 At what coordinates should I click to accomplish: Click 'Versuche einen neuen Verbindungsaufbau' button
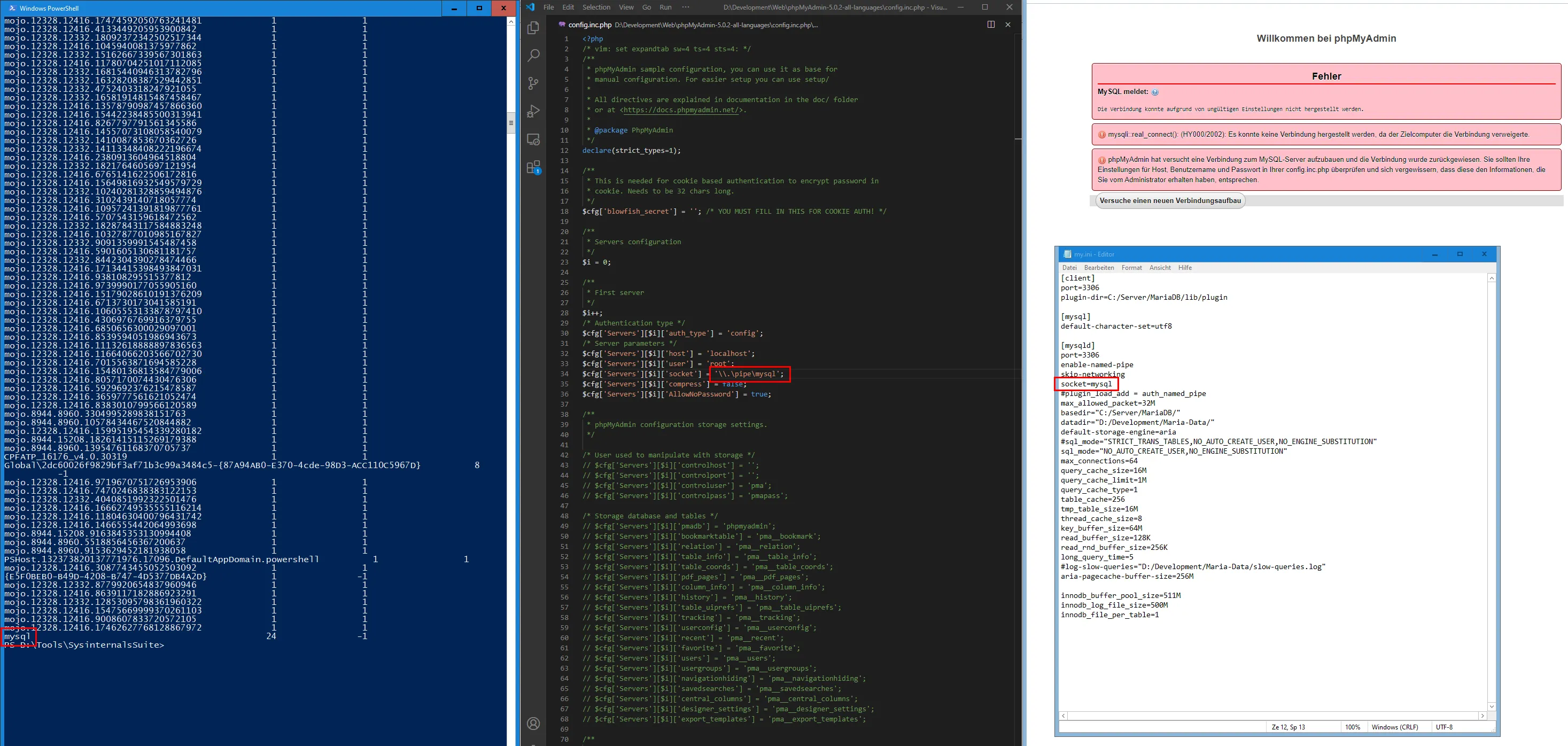(x=1170, y=201)
